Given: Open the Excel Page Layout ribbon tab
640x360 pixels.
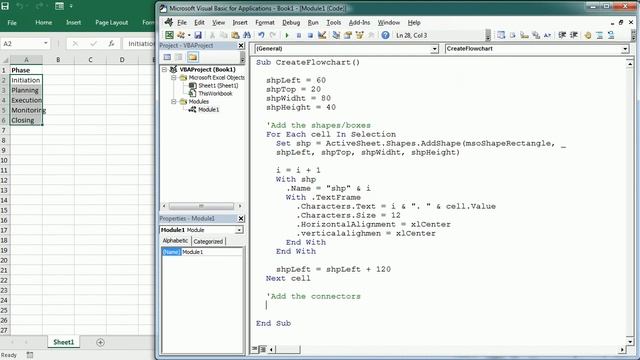Looking at the screenshot, I should [x=111, y=23].
